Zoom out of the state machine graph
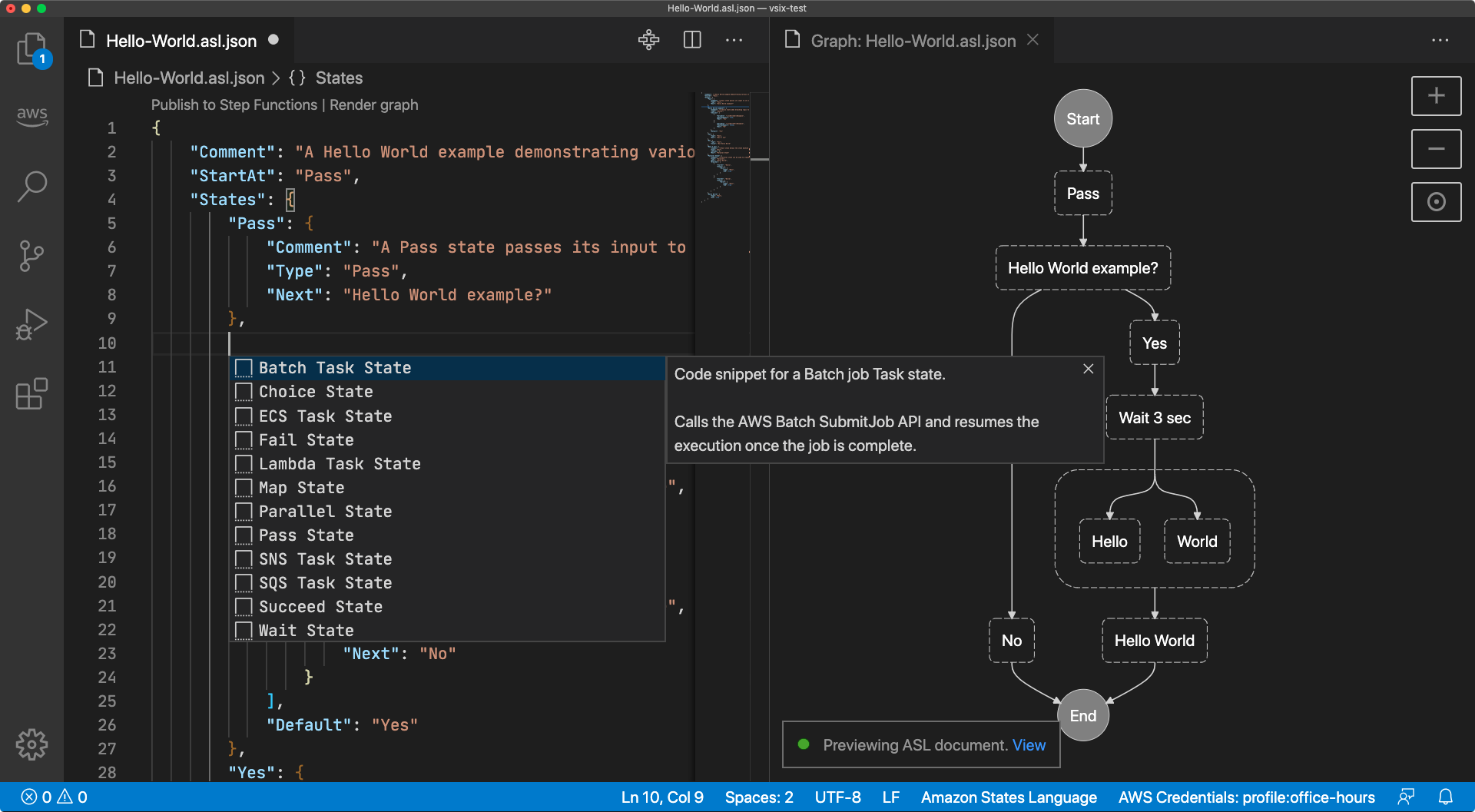Viewport: 1475px width, 812px height. click(x=1435, y=149)
